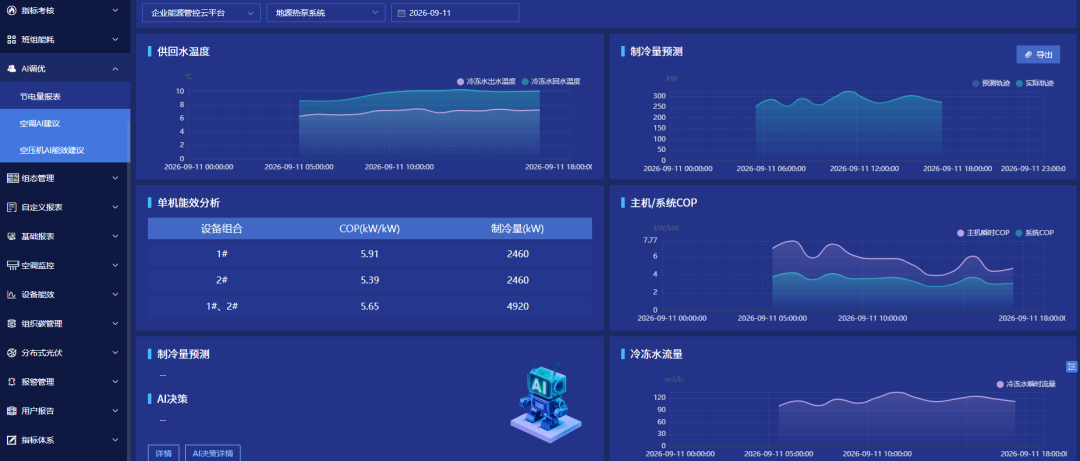Toggle 主机瞬时COP legend series

point(986,233)
